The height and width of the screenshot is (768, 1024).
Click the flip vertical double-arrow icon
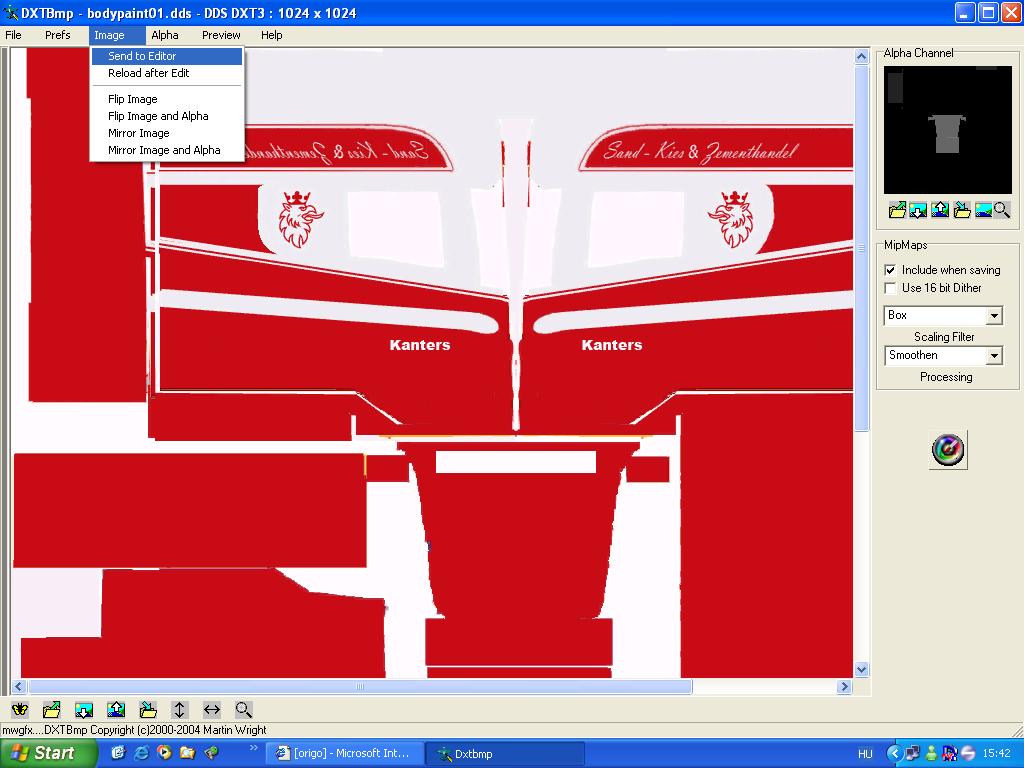180,710
